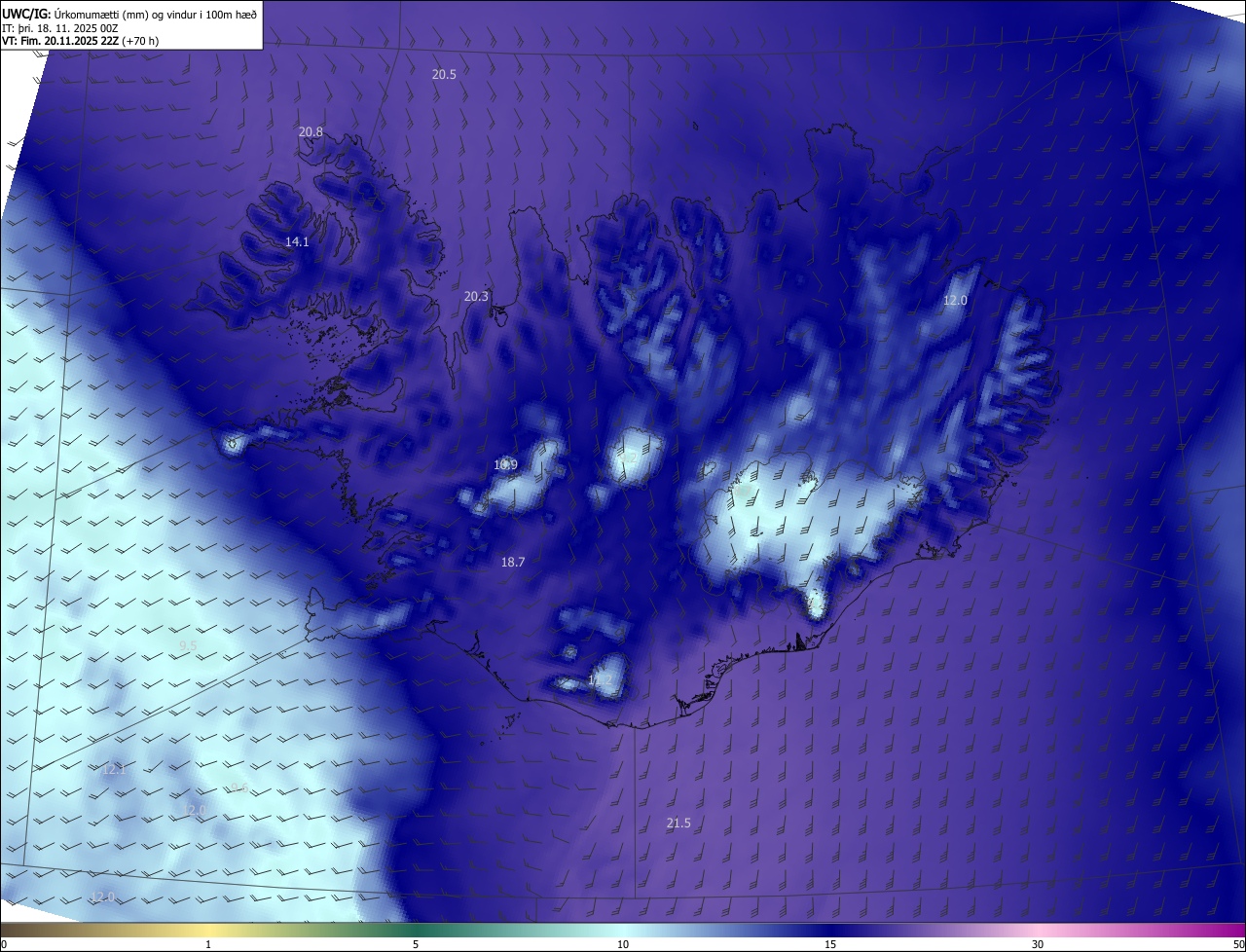Click the color scale label '1'
The width and height of the screenshot is (1246, 952).
tap(208, 944)
